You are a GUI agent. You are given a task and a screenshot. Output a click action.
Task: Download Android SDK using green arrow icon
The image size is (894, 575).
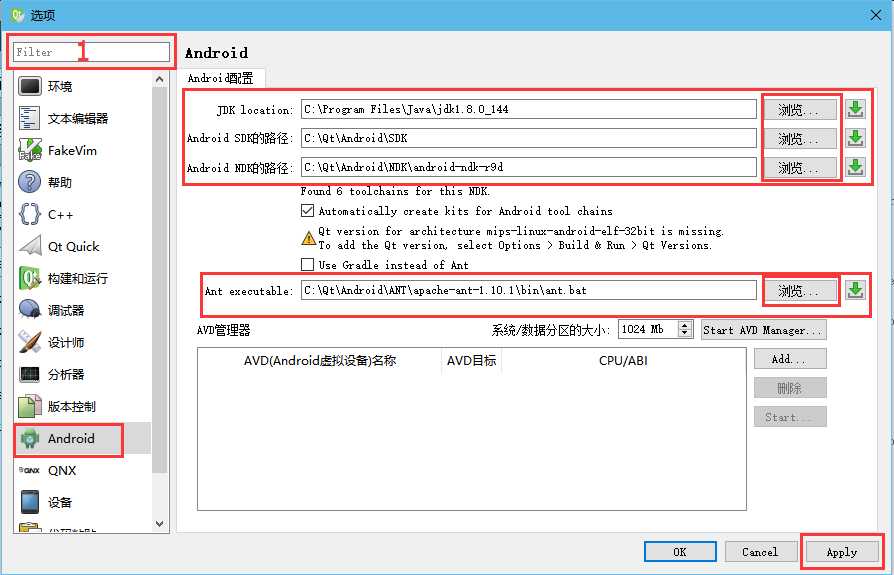click(x=855, y=138)
